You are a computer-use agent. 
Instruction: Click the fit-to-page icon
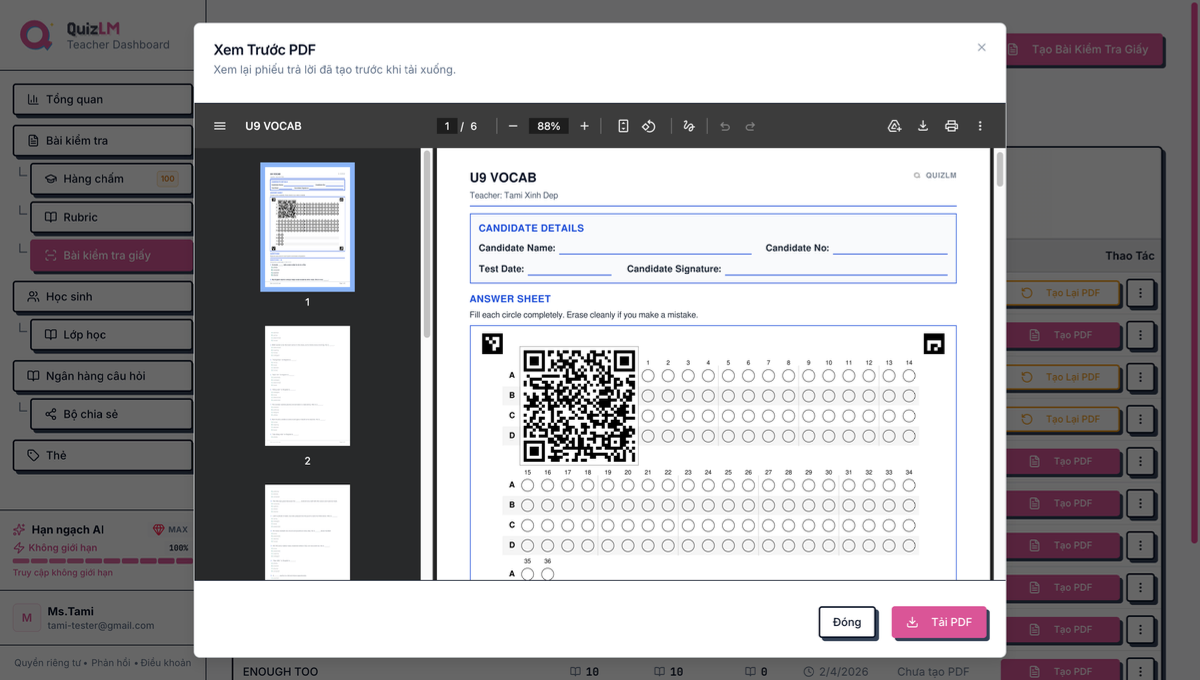point(622,126)
